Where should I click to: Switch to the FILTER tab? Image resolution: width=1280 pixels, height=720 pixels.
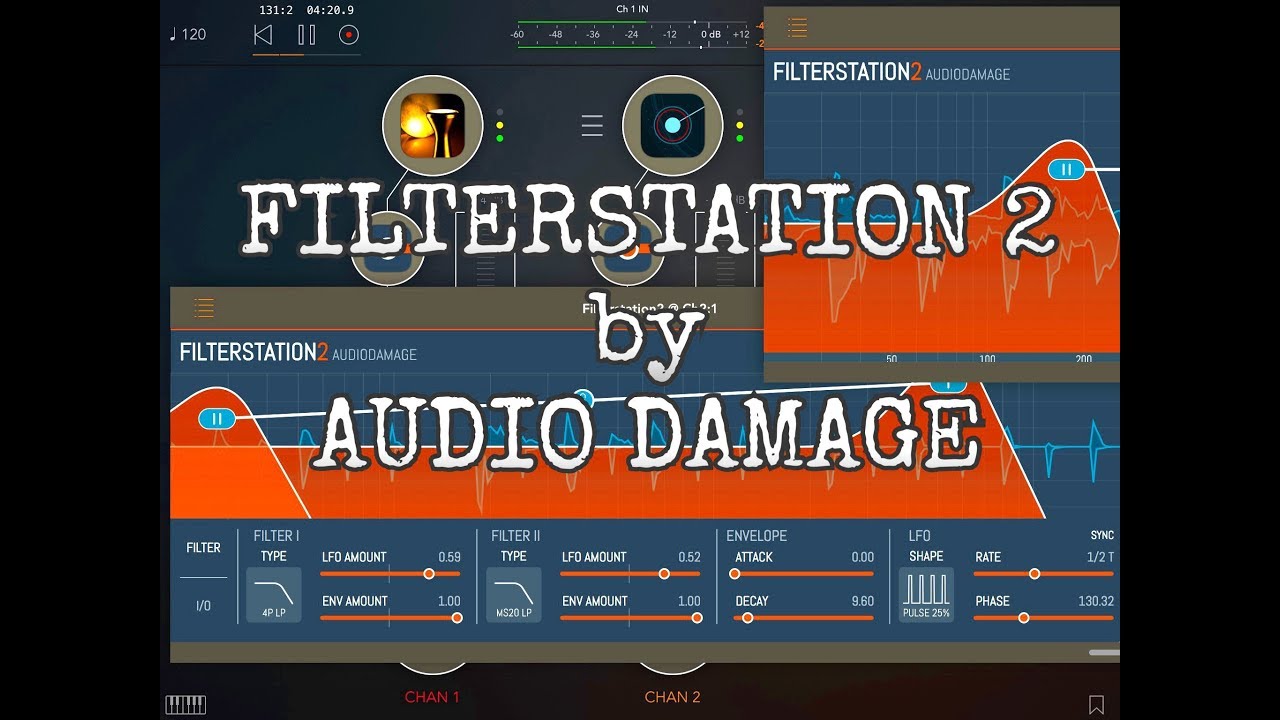(x=204, y=548)
